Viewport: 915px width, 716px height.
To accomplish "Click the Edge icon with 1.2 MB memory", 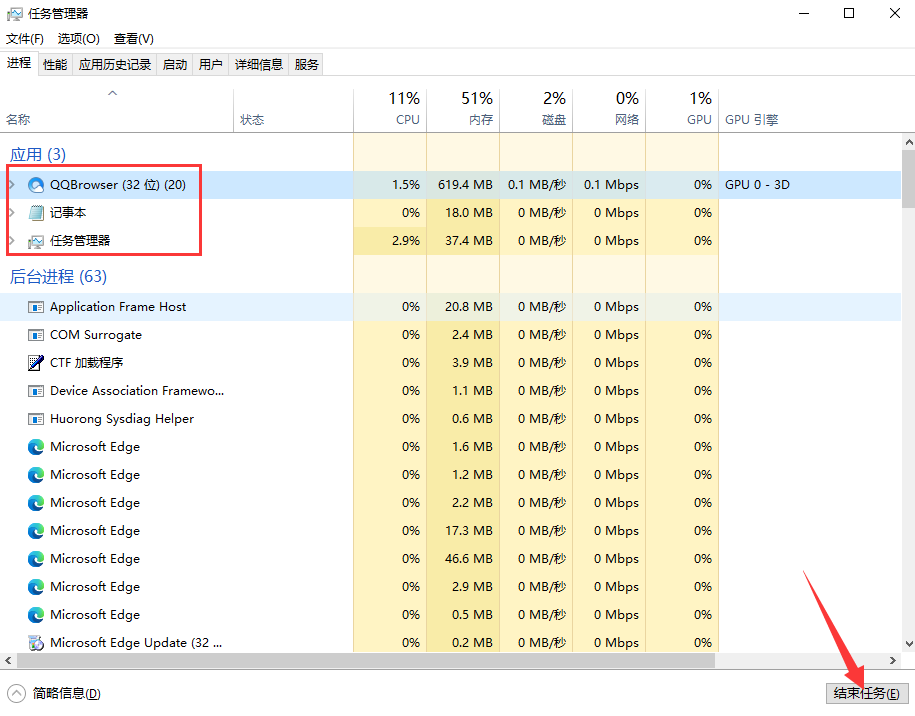I will click(x=36, y=475).
